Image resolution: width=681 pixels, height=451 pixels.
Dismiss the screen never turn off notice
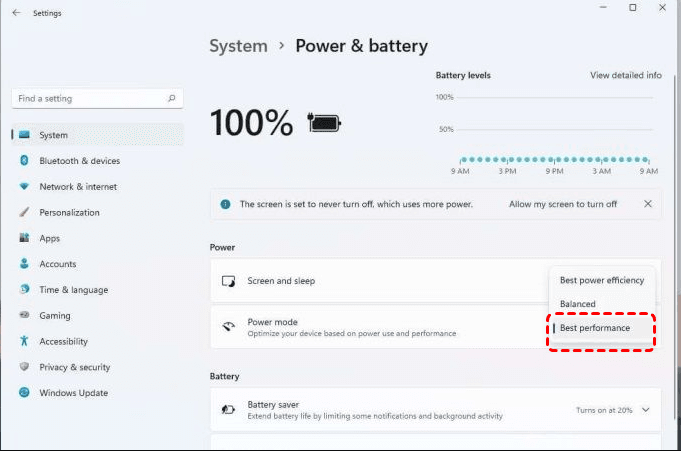tap(647, 204)
